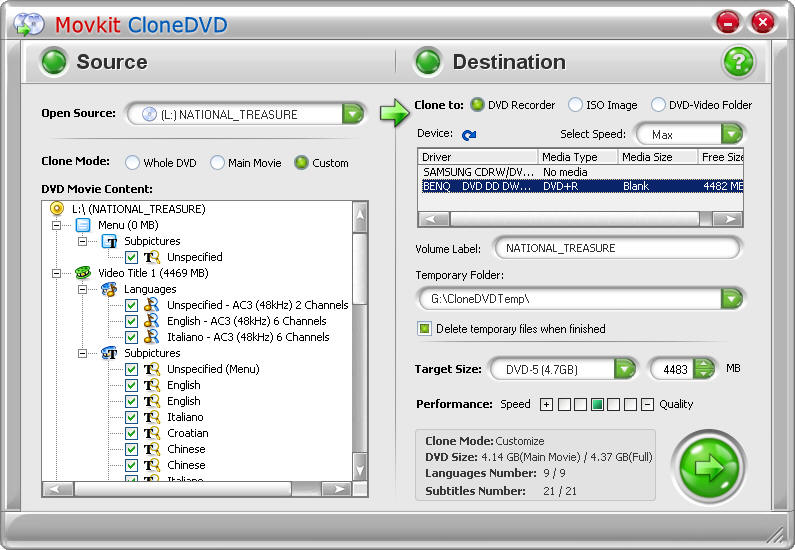Collapse the Video Title 1 tree node
Image resolution: width=795 pixels, height=550 pixels.
[x=56, y=273]
